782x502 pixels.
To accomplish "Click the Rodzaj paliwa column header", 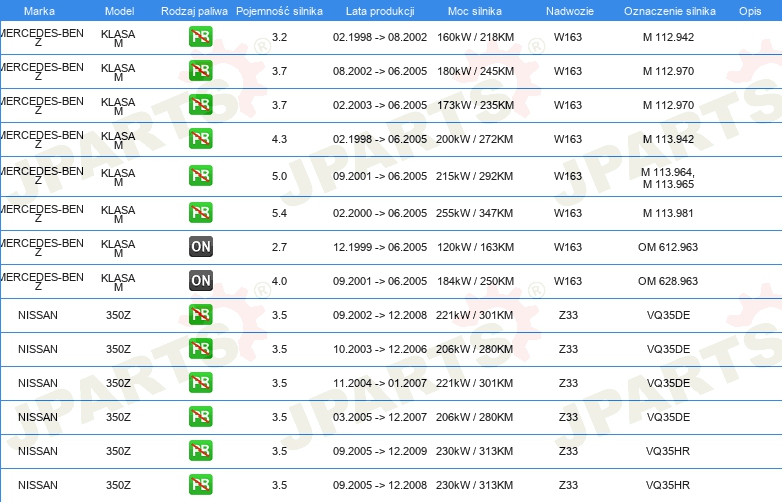I will coord(194,11).
